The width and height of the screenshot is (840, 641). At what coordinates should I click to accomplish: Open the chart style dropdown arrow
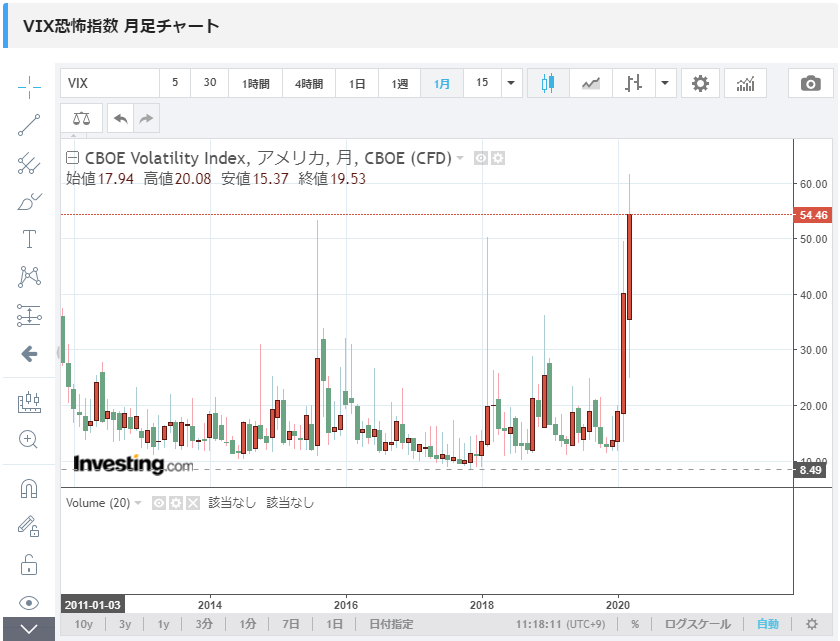[x=665, y=83]
